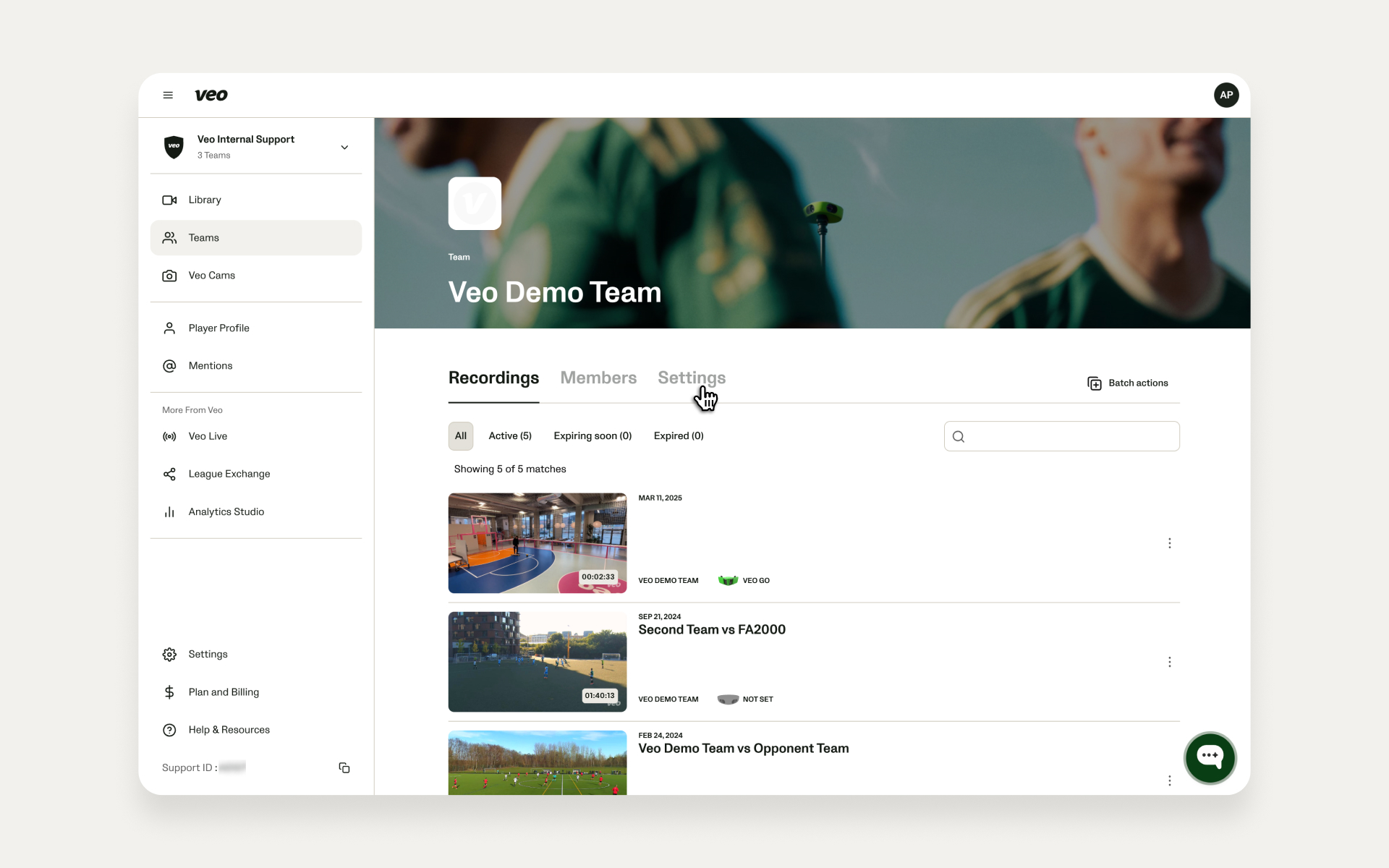Viewport: 1389px width, 868px height.
Task: Expand the Veo Internal Support club dropdown
Action: (344, 147)
